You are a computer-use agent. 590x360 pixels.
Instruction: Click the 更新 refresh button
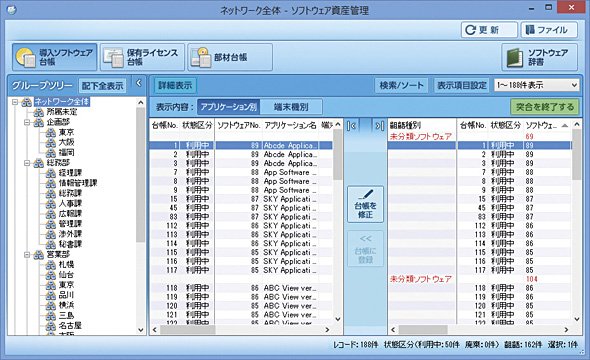(x=489, y=30)
